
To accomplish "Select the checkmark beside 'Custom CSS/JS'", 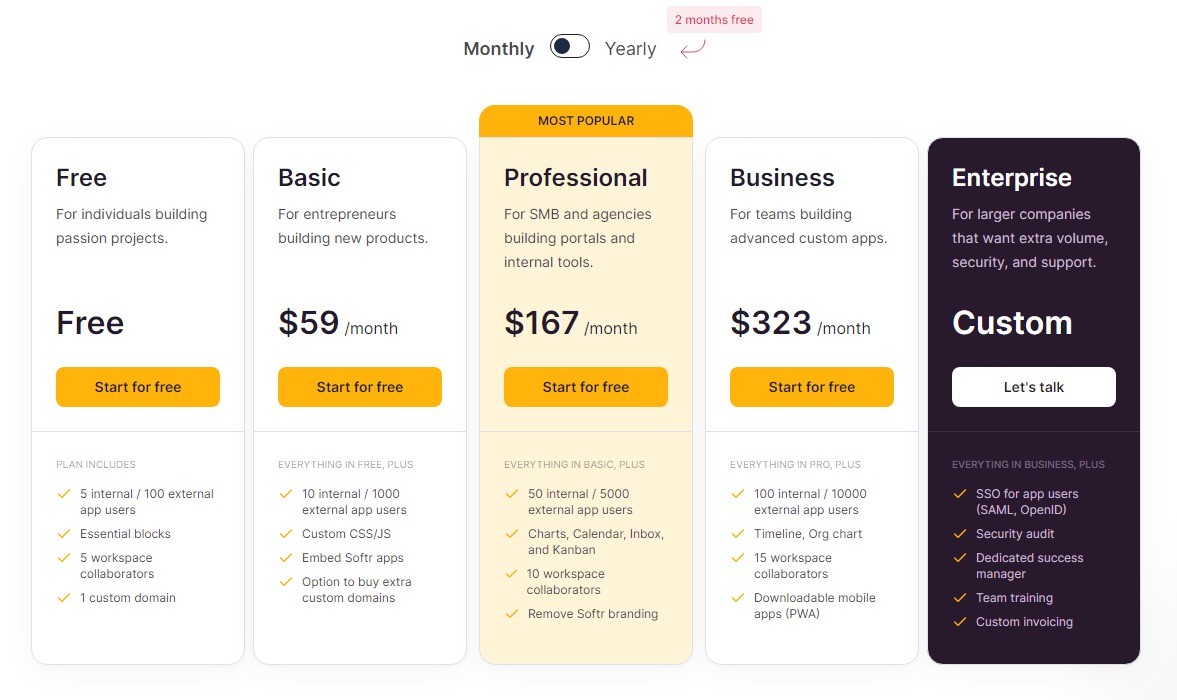I will (285, 534).
